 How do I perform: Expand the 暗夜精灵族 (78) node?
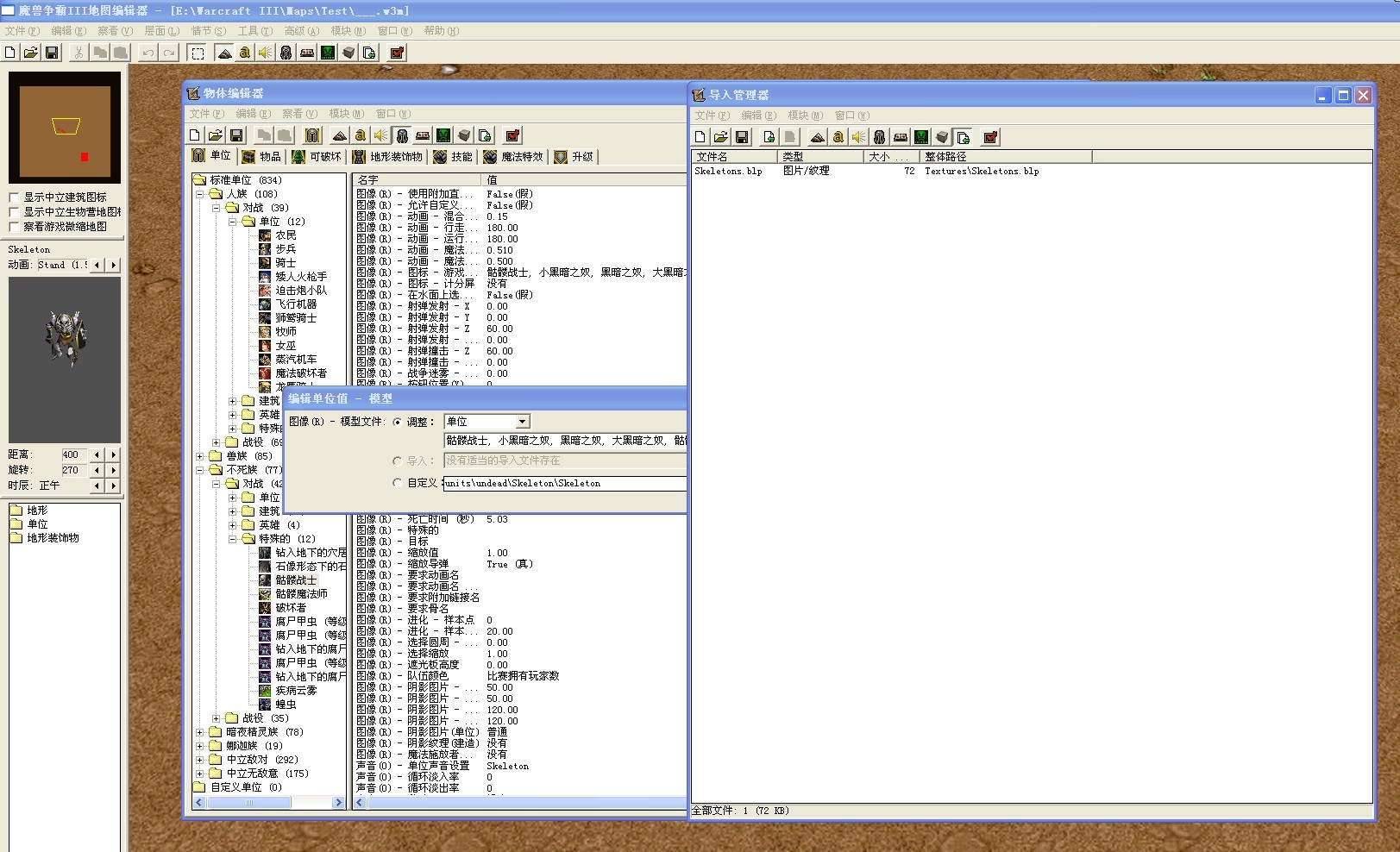[199, 732]
